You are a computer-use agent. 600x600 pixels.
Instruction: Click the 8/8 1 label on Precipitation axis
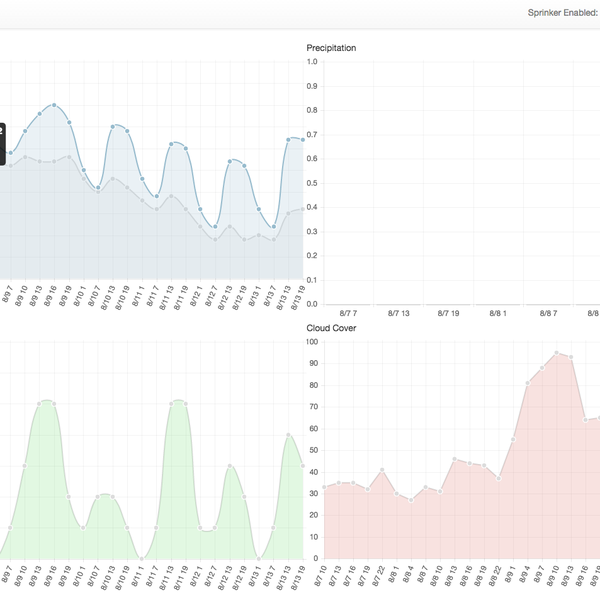(x=498, y=313)
